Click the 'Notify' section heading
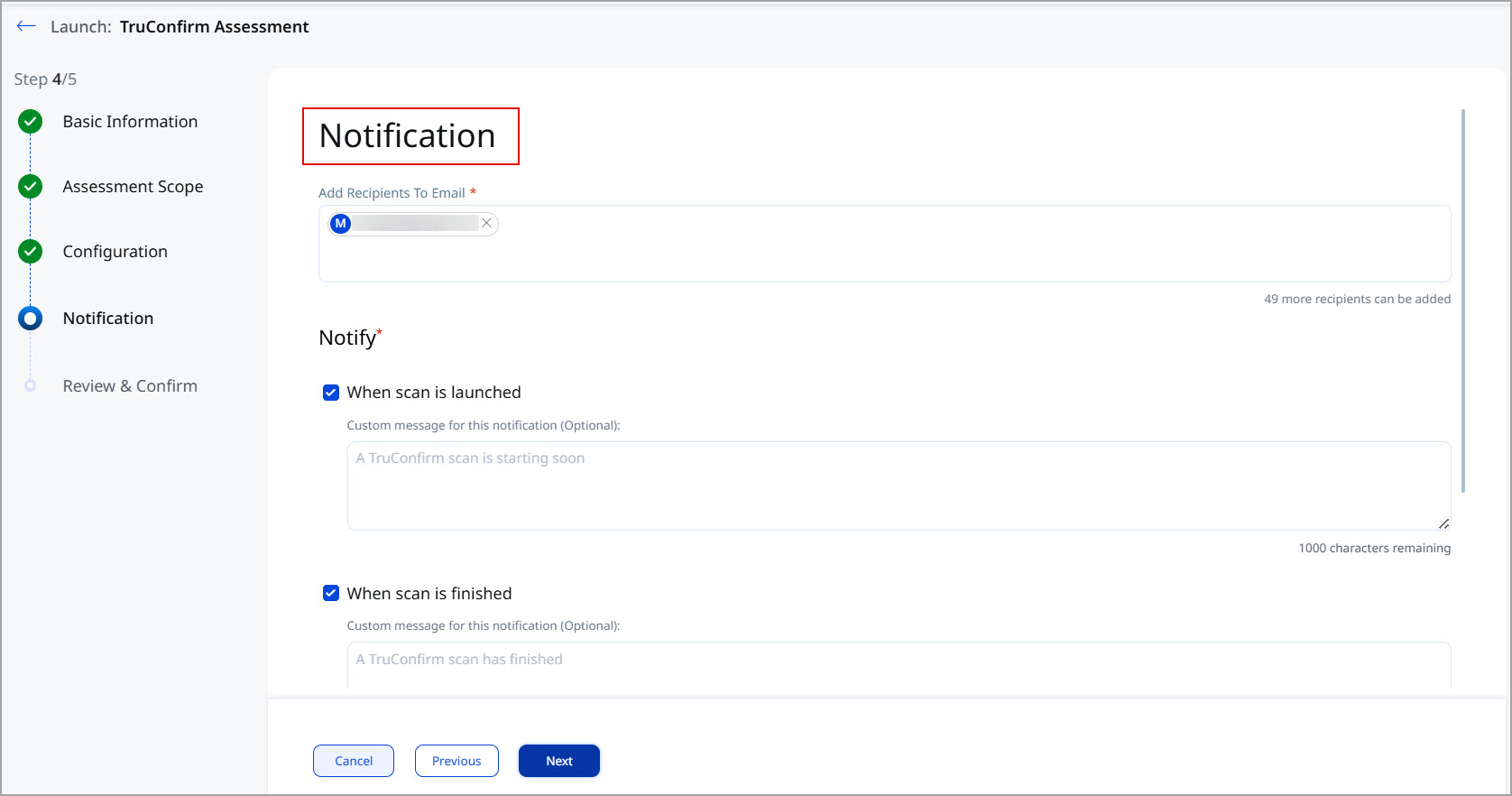1512x796 pixels. 350,338
